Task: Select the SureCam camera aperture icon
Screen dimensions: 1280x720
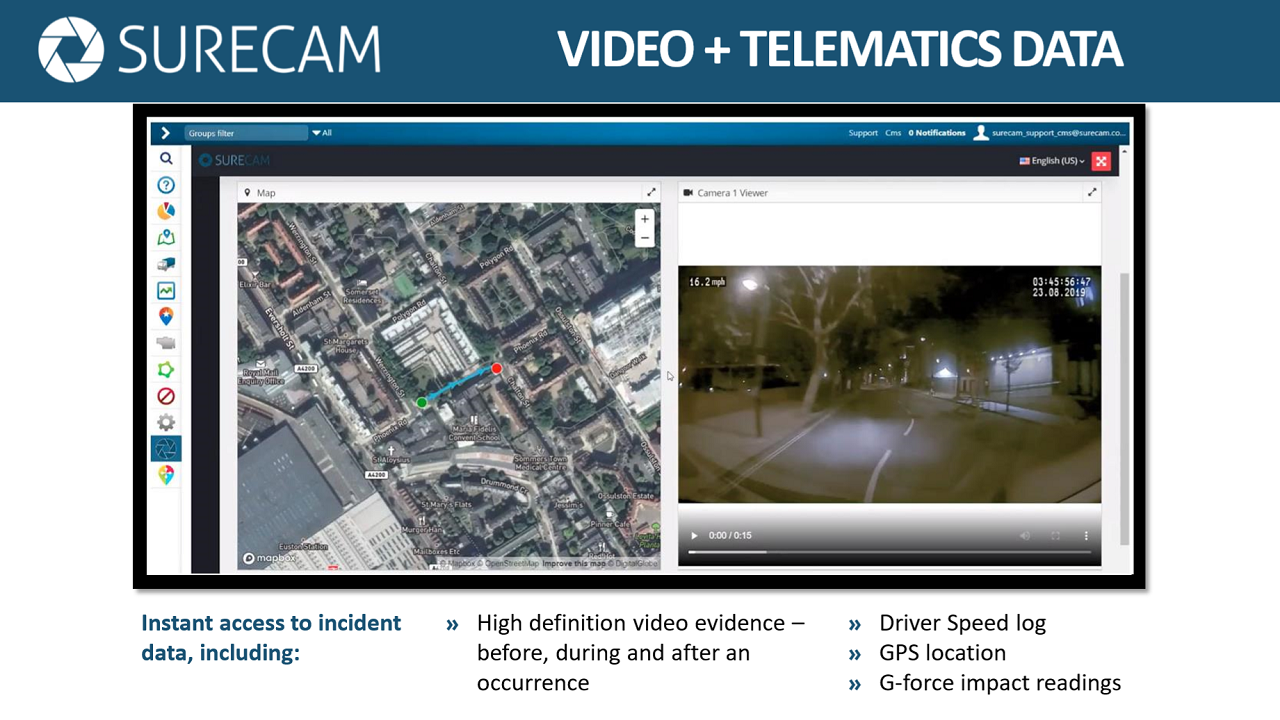Action: pyautogui.click(x=166, y=448)
